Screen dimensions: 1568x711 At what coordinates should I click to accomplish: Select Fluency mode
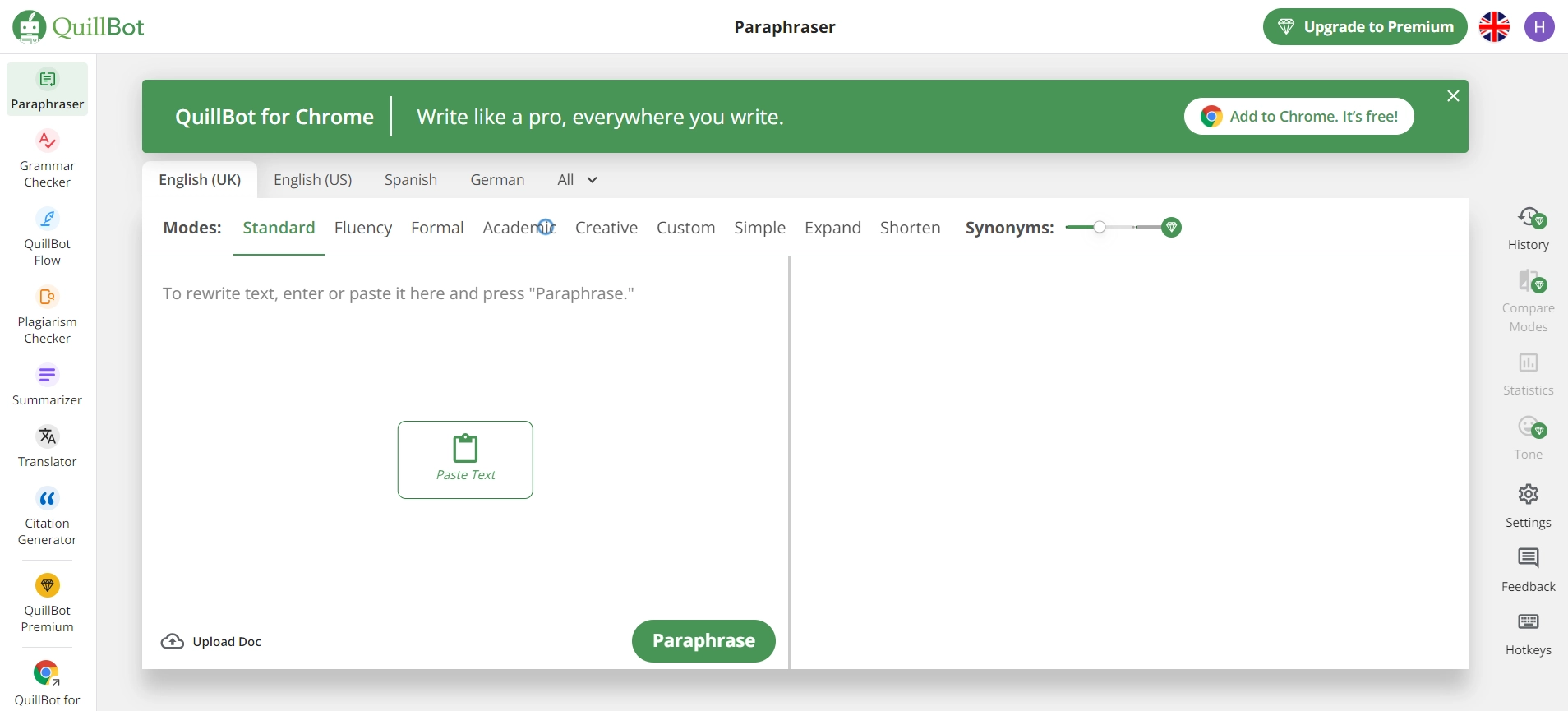click(363, 228)
